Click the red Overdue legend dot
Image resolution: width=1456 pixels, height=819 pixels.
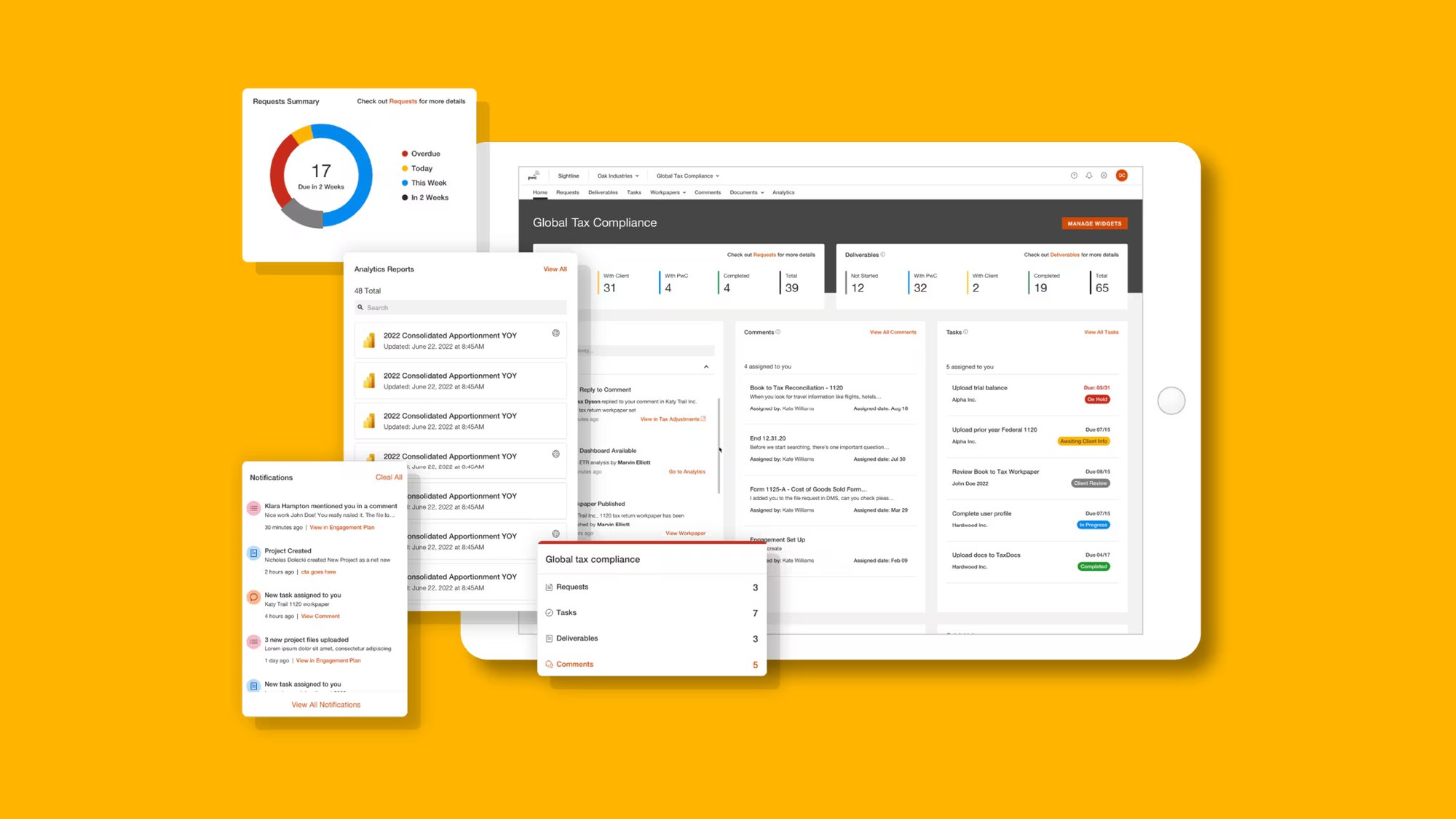coord(405,154)
